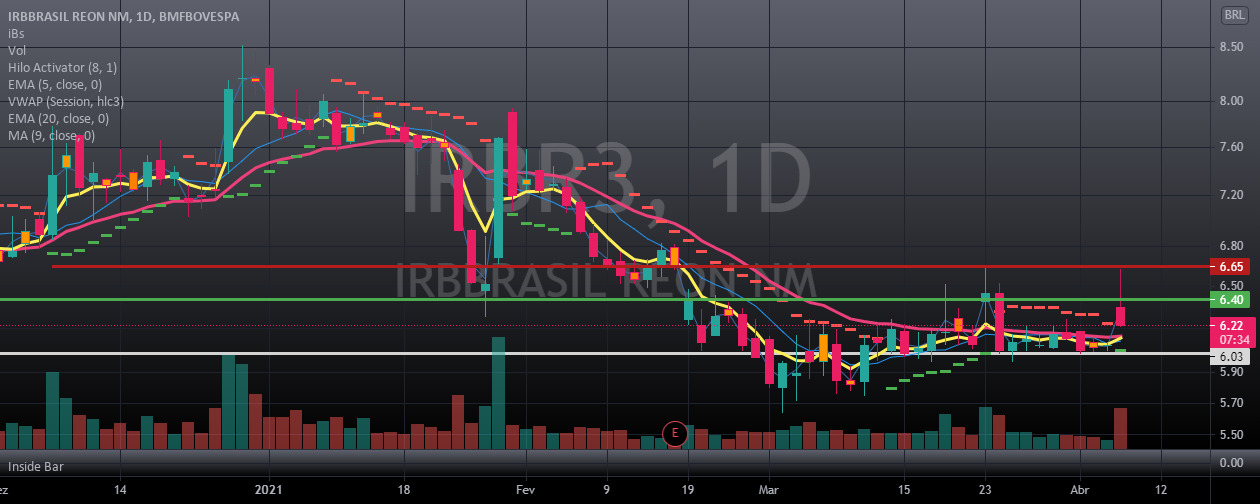Click the 7.20 price axis value
The image size is (1260, 504).
pyautogui.click(x=1231, y=194)
